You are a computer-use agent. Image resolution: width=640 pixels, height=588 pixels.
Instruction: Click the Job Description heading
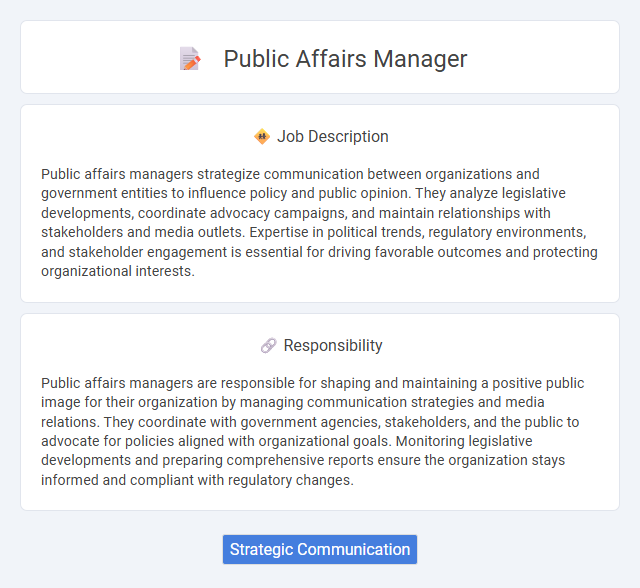point(333,137)
